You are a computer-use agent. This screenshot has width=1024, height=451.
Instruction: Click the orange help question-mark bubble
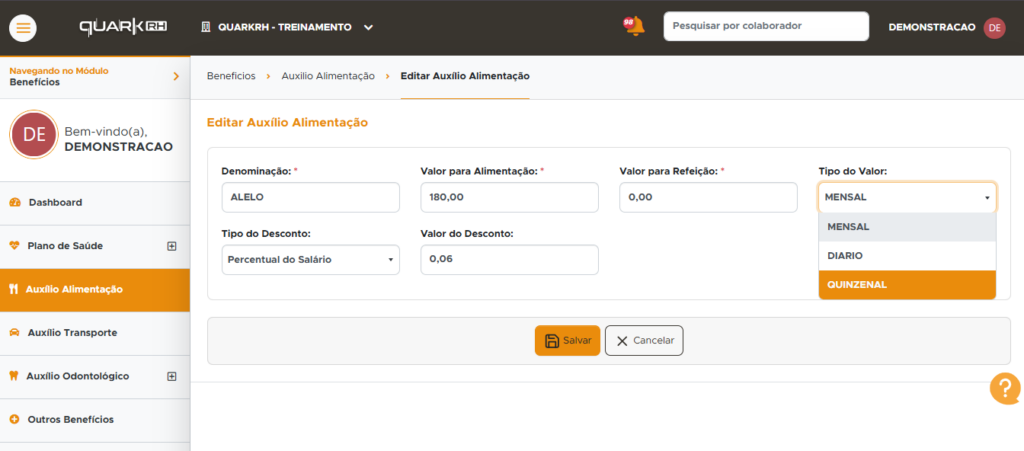click(1004, 389)
